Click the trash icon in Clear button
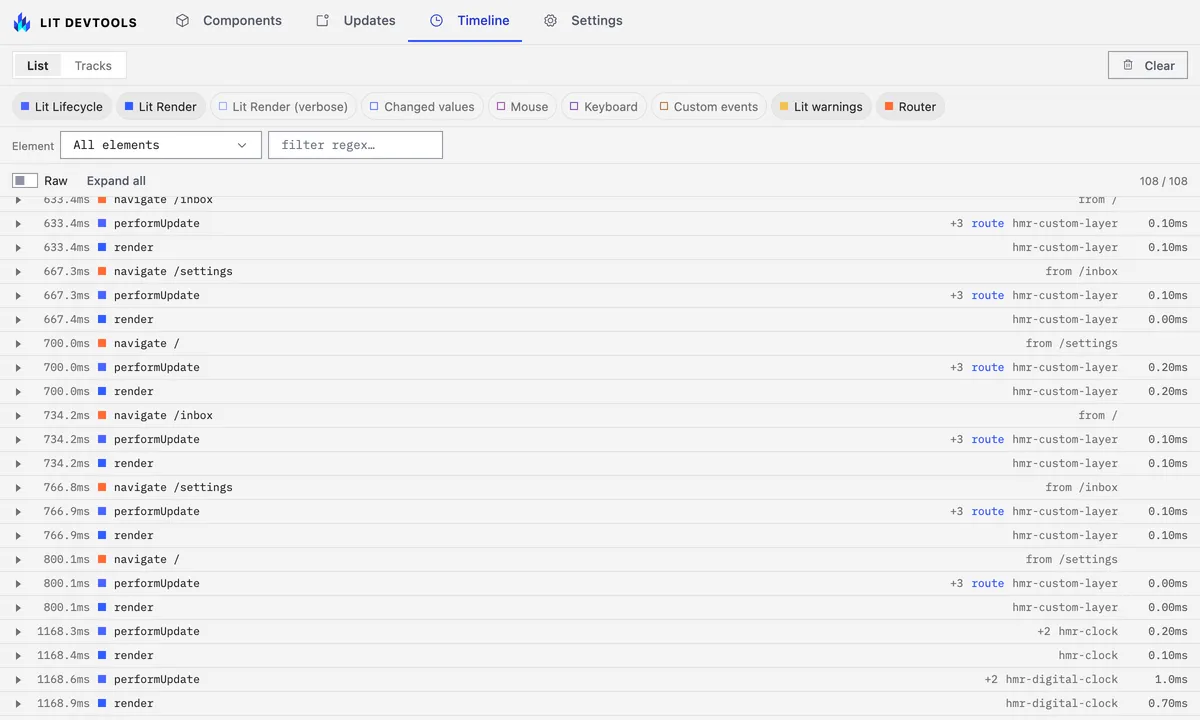Screen dimensions: 1200x720 (x=1128, y=65)
